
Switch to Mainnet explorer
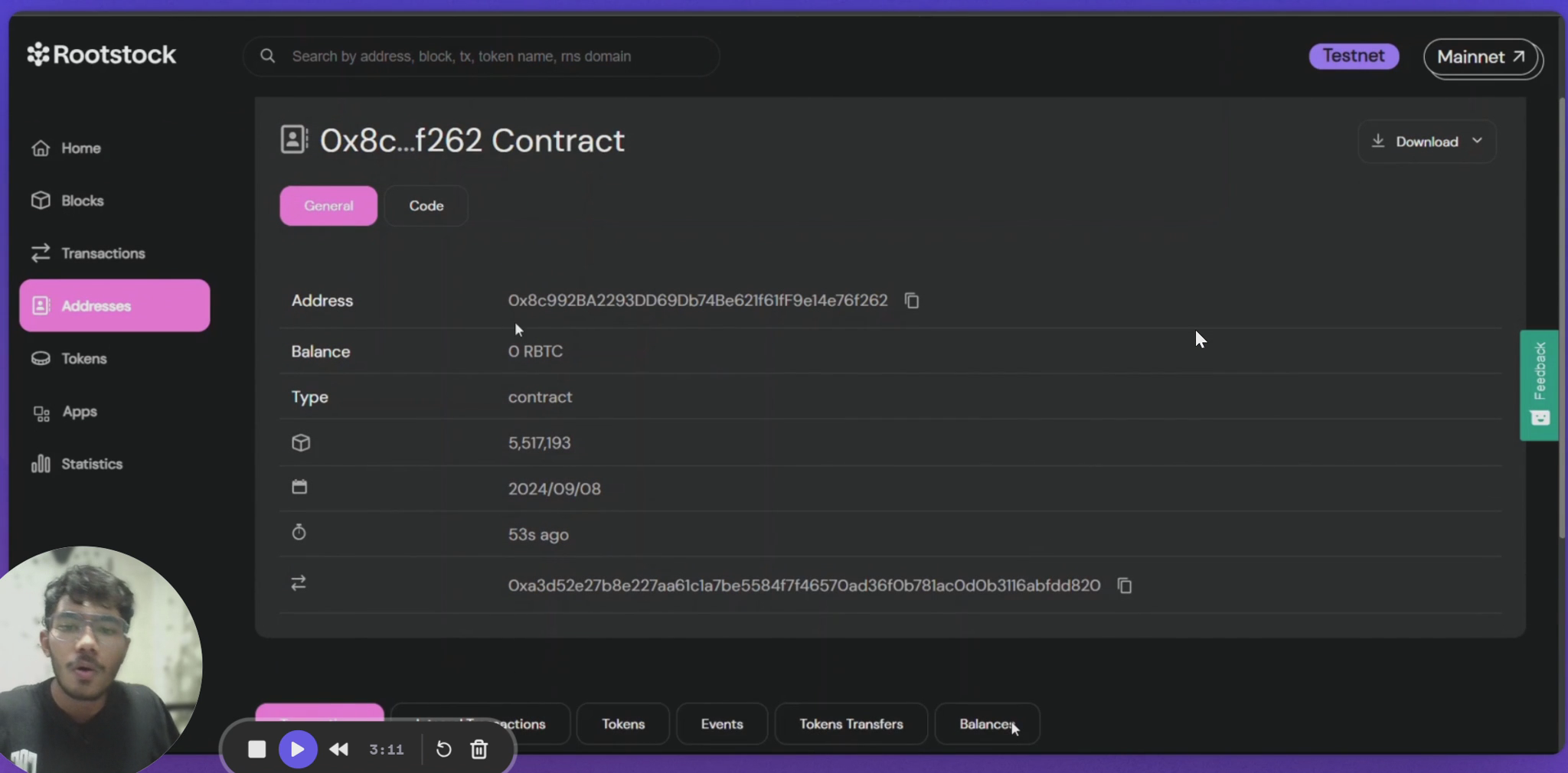point(1481,57)
